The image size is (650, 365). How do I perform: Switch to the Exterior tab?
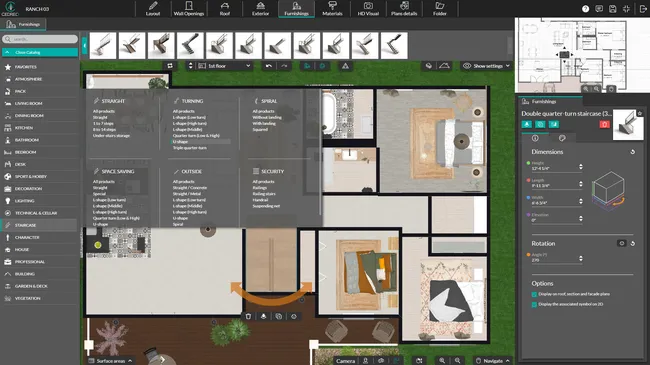click(260, 8)
